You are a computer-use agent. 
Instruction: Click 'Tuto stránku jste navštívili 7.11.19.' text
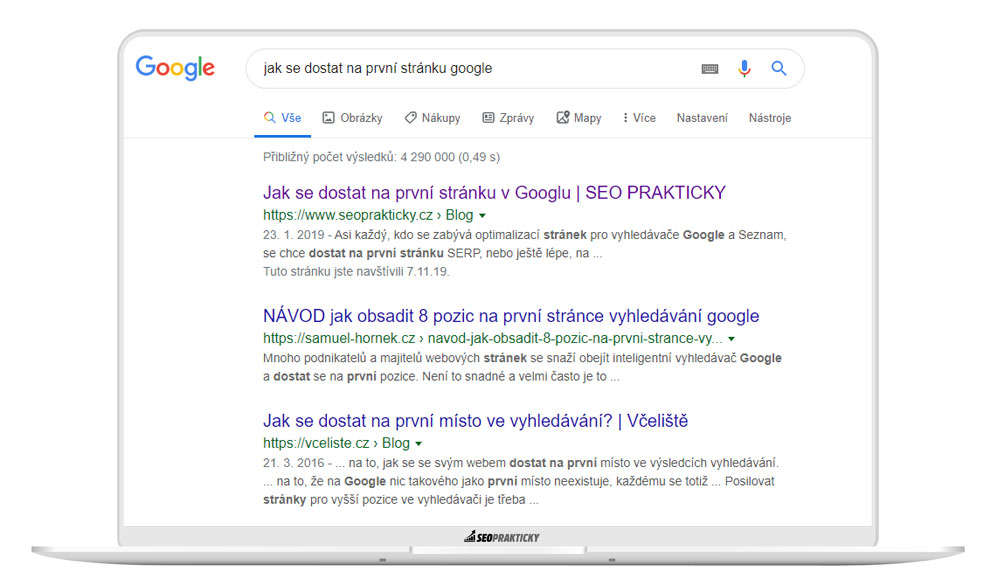[356, 272]
